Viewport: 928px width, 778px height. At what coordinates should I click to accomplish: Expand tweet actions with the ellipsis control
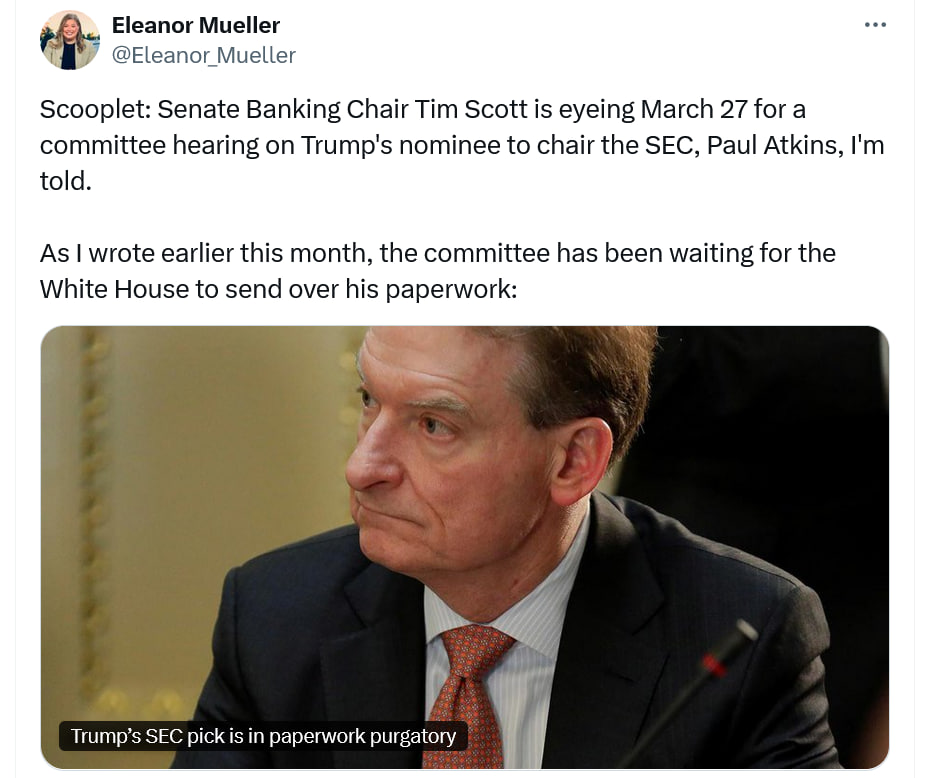pos(875,24)
